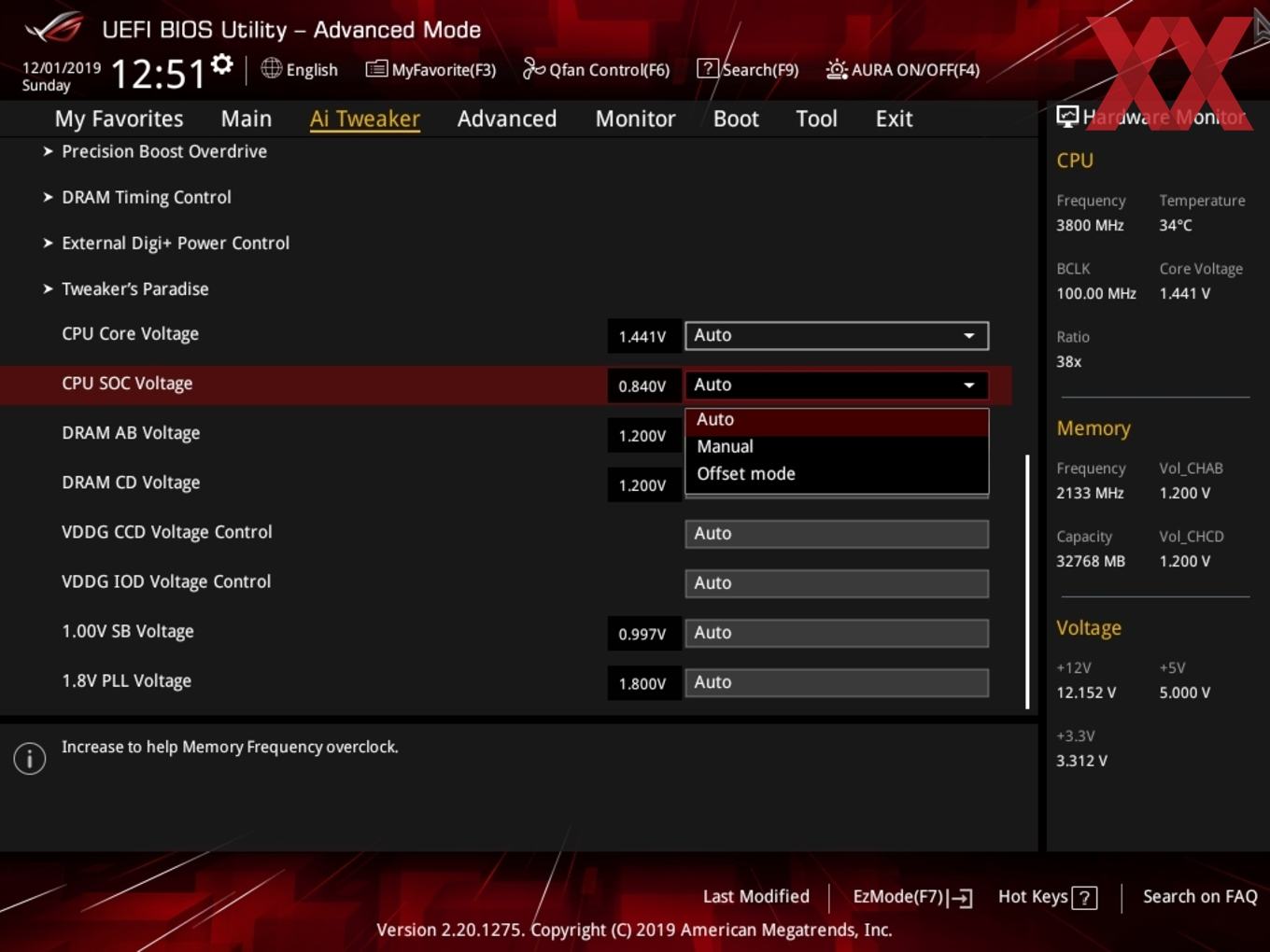This screenshot has height=952, width=1270.
Task: Switch to Main tab
Action: click(x=247, y=119)
